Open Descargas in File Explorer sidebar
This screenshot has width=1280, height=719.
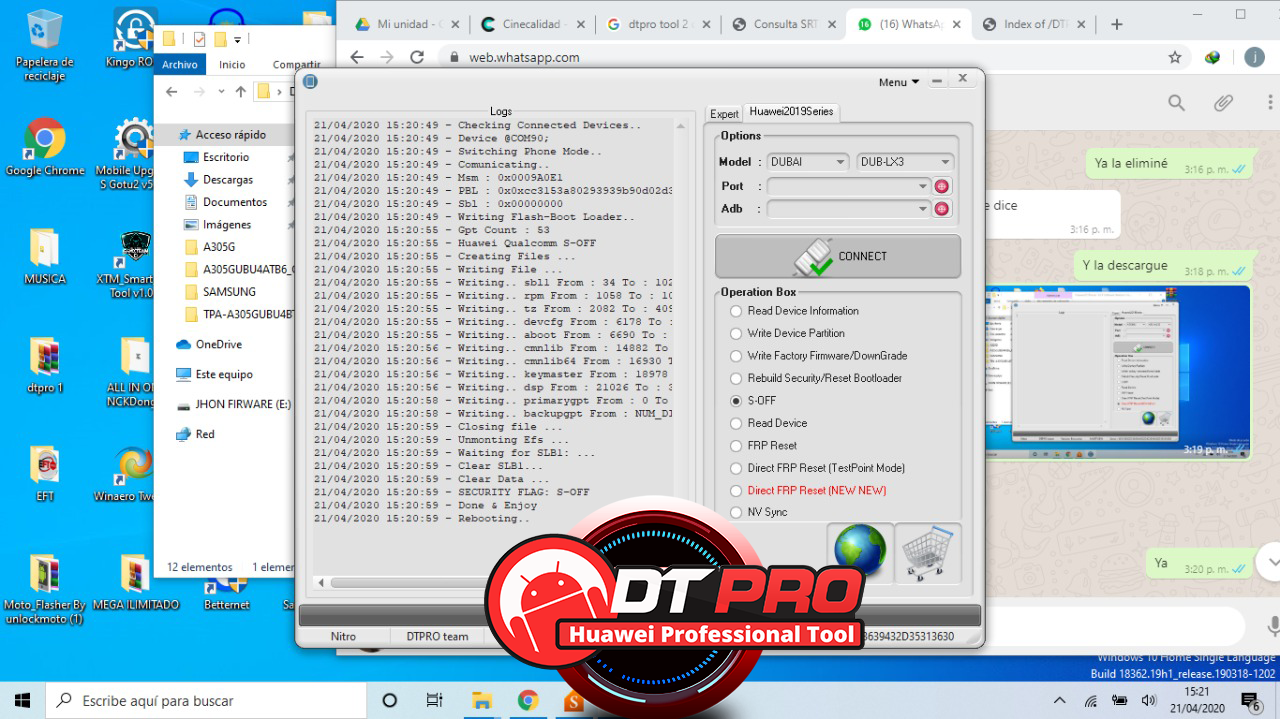tap(228, 180)
